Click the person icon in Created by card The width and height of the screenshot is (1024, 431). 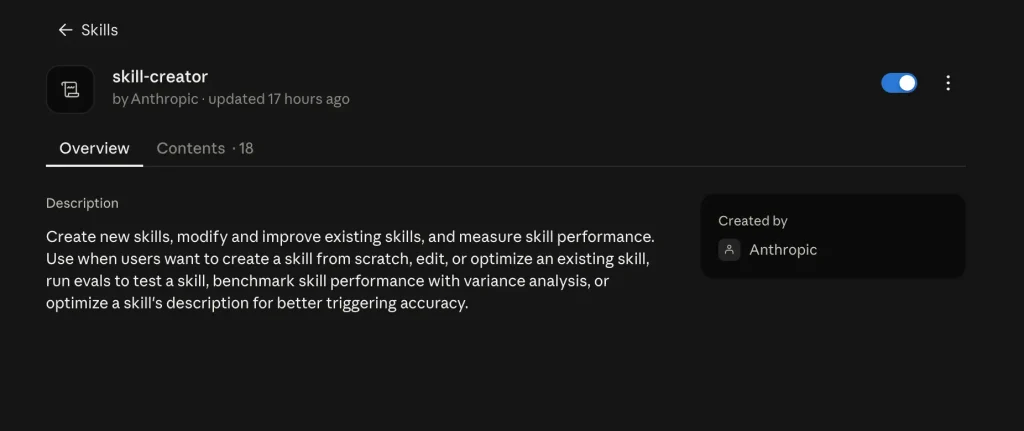coord(729,249)
